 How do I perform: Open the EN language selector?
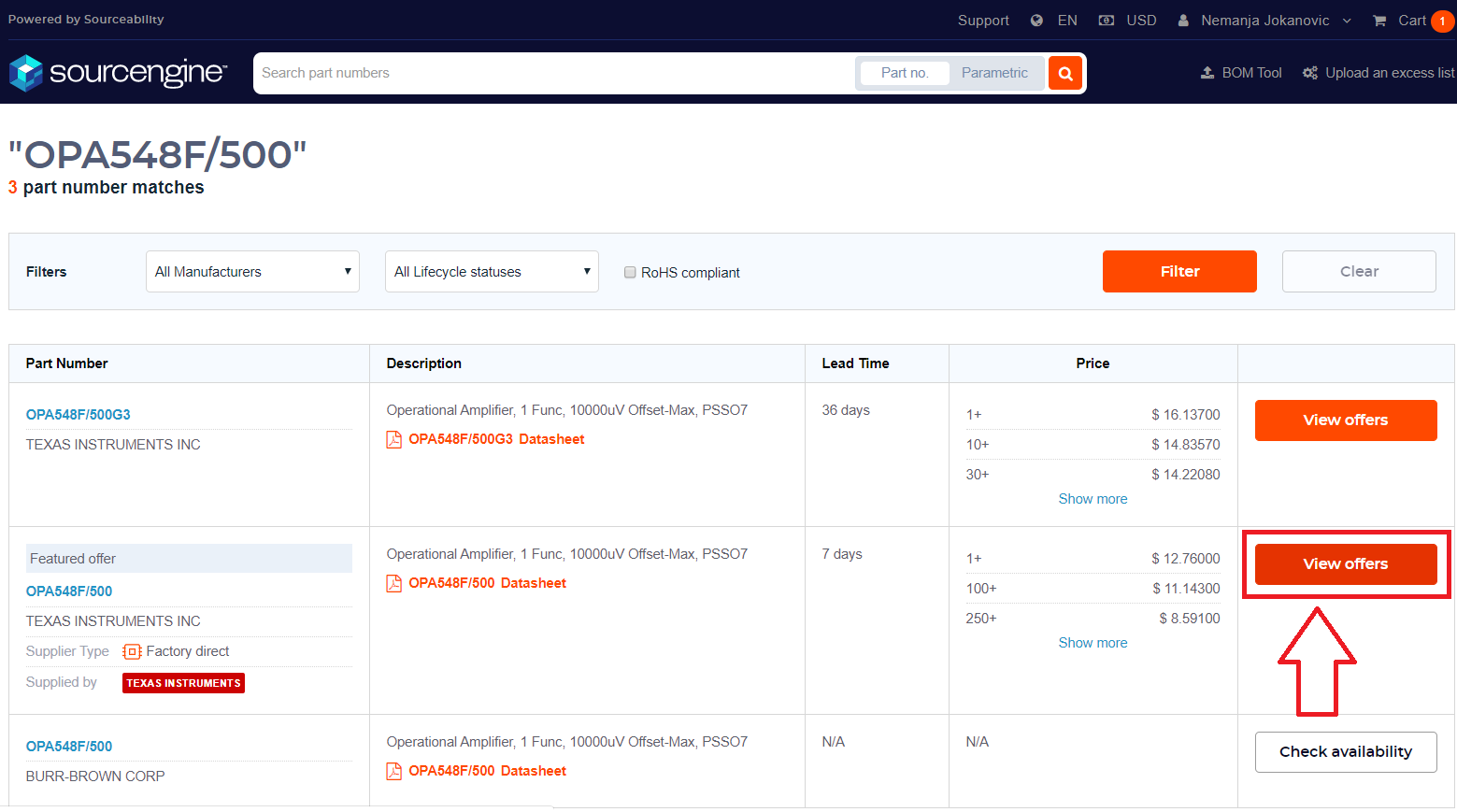(x=1067, y=21)
